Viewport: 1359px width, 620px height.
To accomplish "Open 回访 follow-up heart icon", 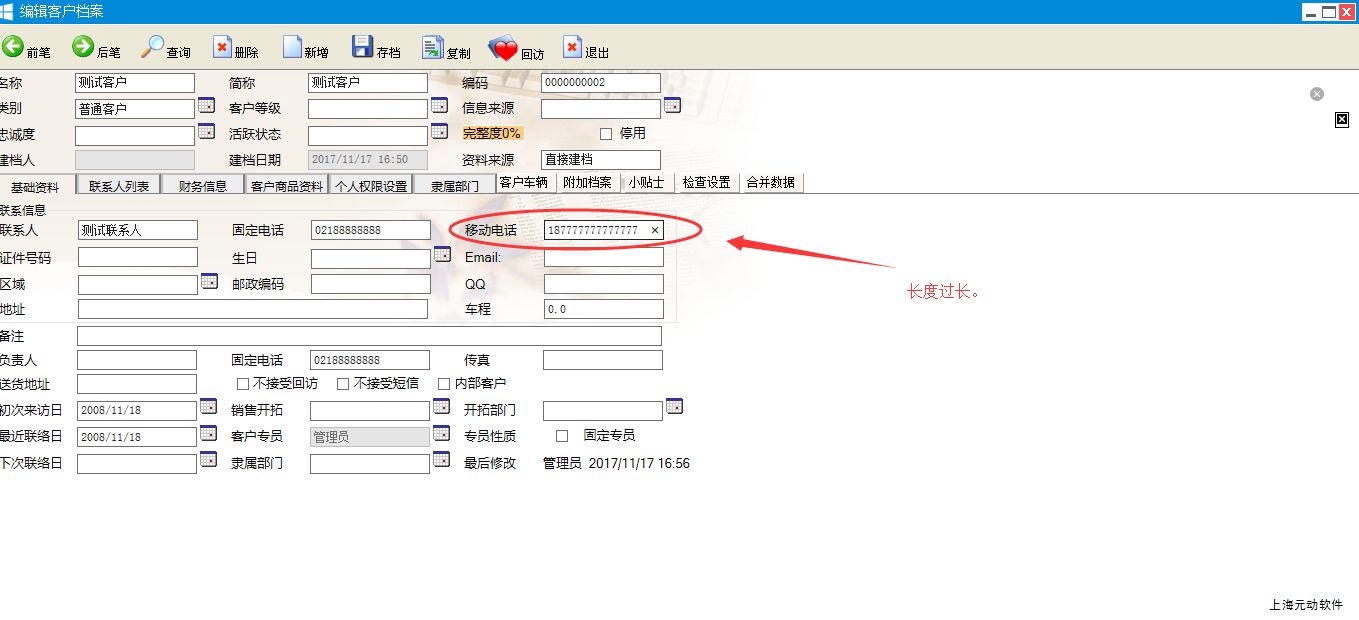I will pyautogui.click(x=503, y=49).
